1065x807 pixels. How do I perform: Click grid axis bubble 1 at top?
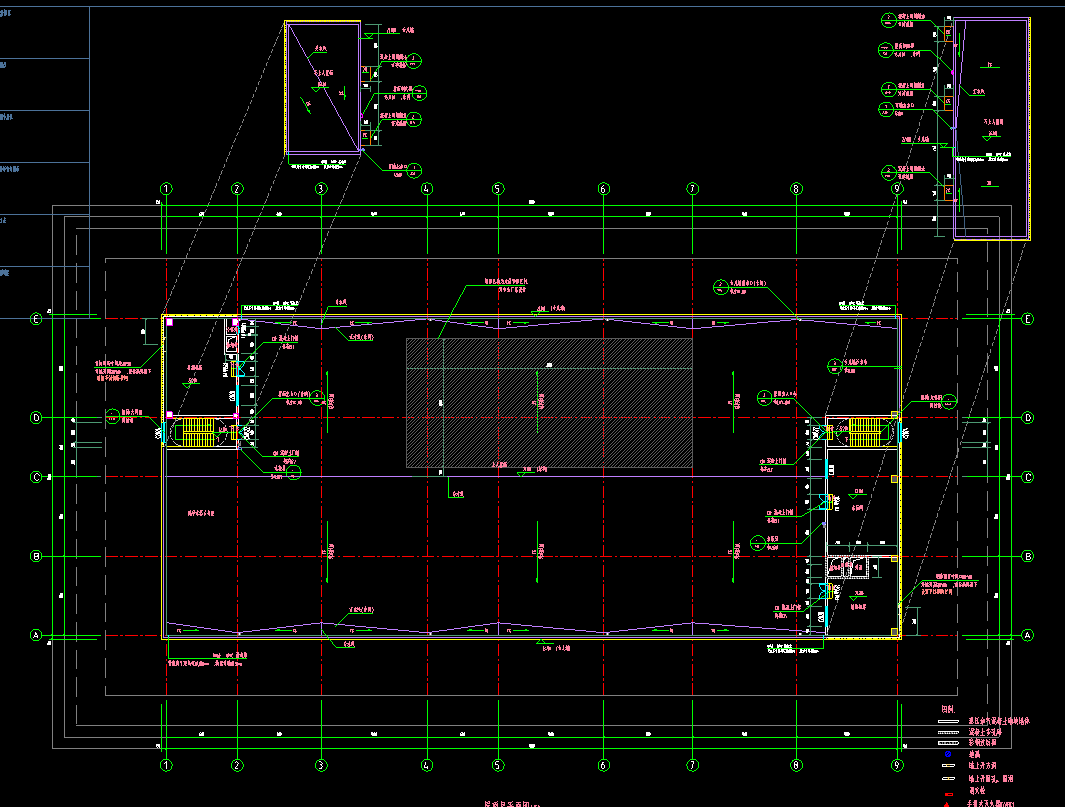(166, 188)
